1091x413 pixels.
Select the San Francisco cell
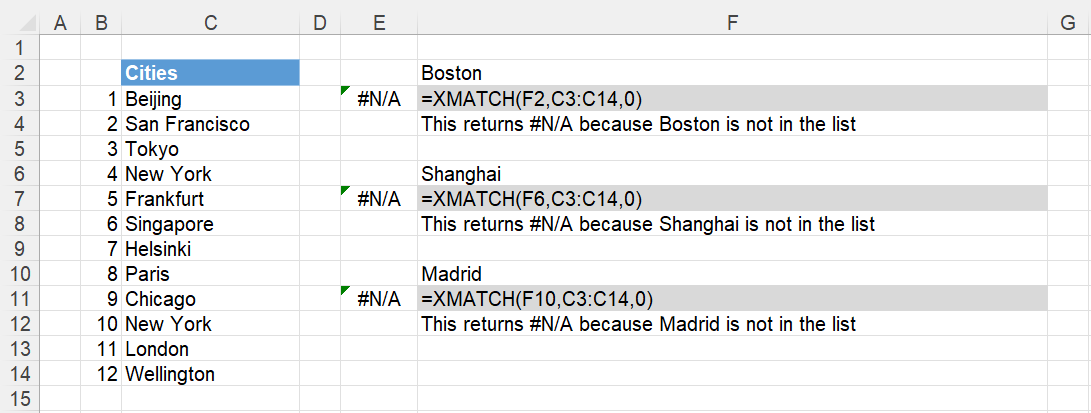pos(211,124)
